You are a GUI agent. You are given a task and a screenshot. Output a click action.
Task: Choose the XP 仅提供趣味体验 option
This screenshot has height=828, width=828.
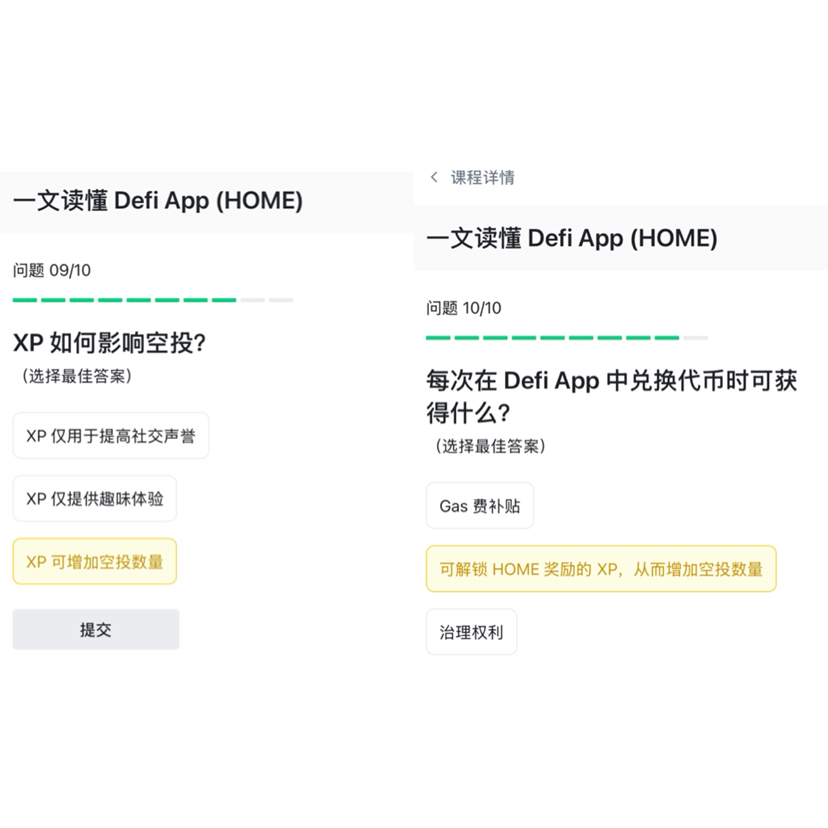pyautogui.click(x=94, y=499)
